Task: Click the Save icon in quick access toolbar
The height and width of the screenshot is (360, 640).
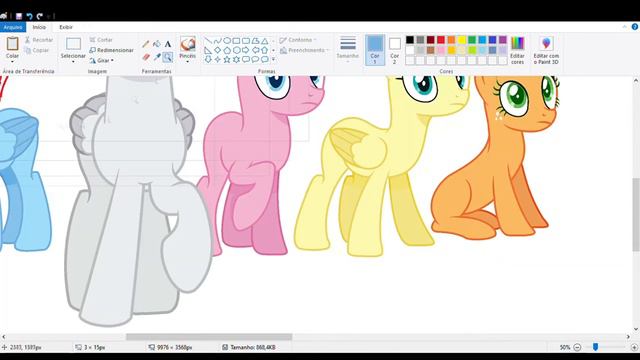Action: pos(19,16)
